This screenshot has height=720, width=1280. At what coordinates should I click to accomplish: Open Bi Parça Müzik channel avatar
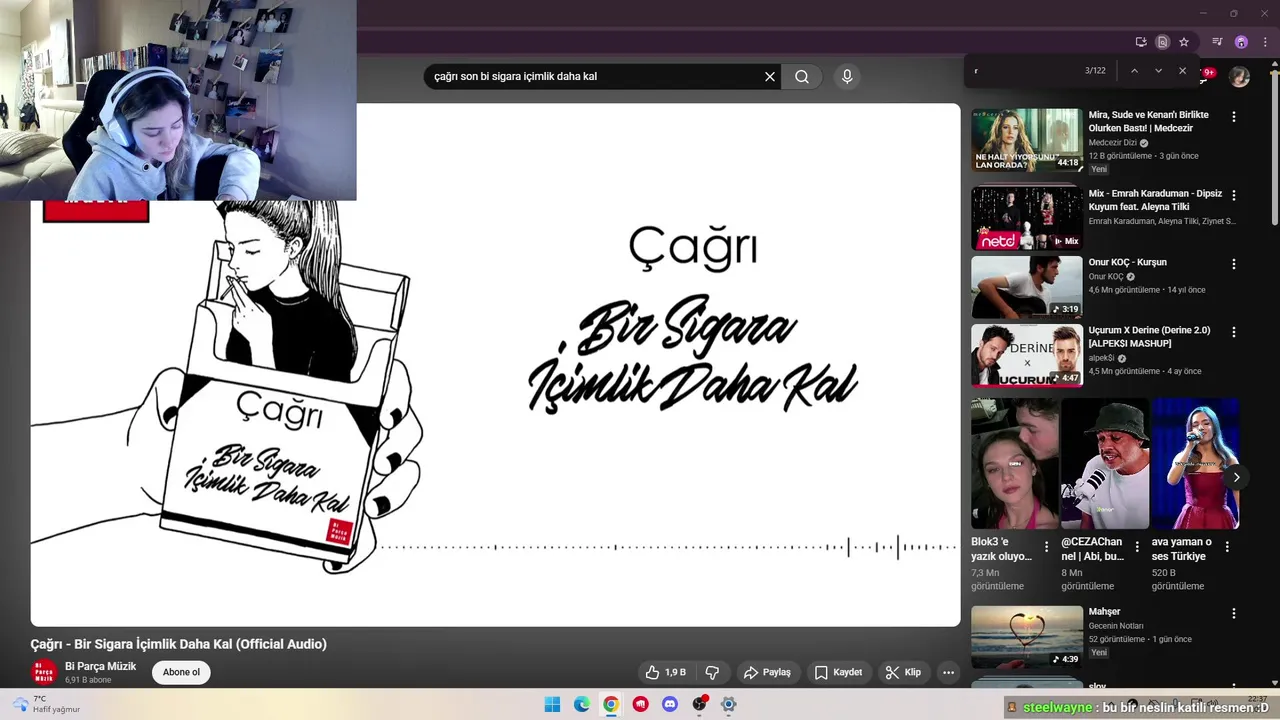point(44,671)
